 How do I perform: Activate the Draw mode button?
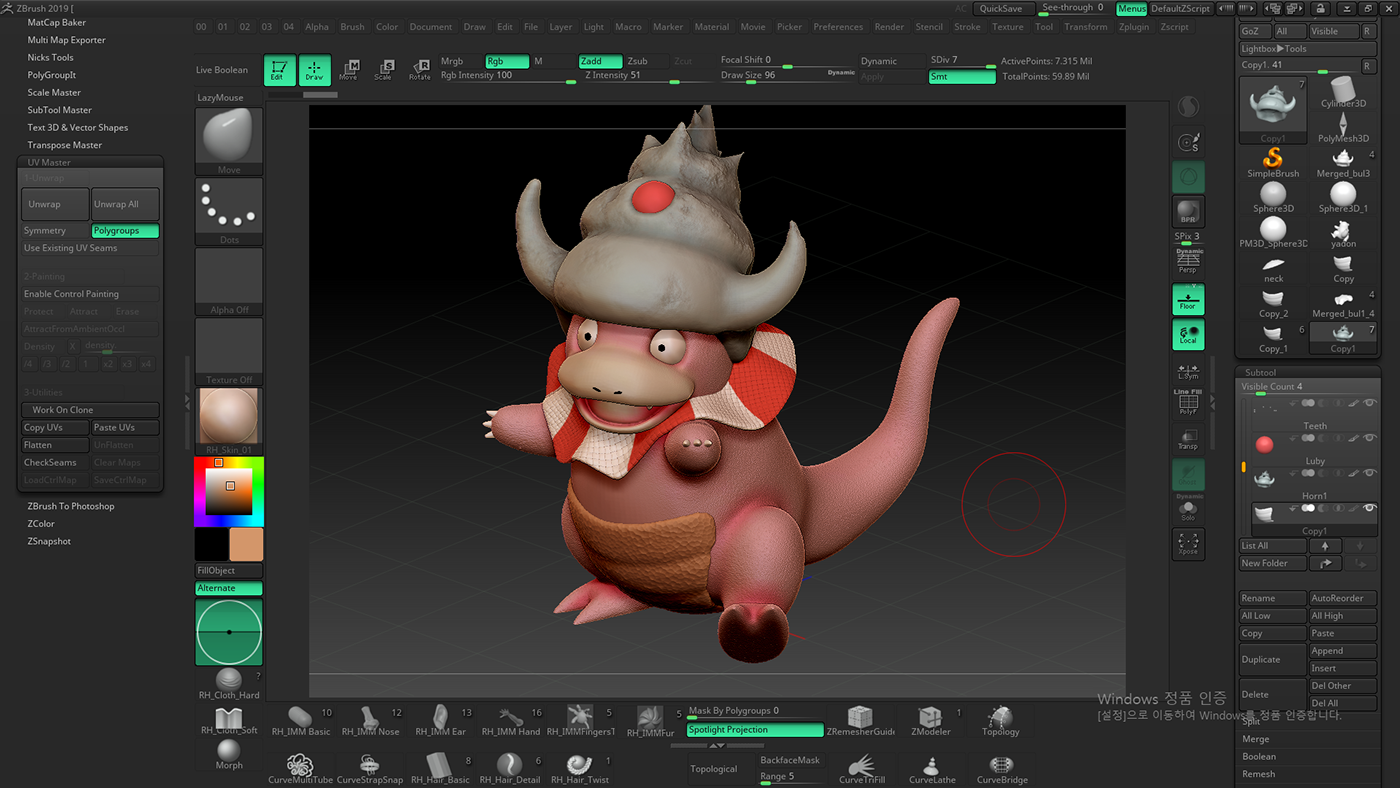(315, 70)
